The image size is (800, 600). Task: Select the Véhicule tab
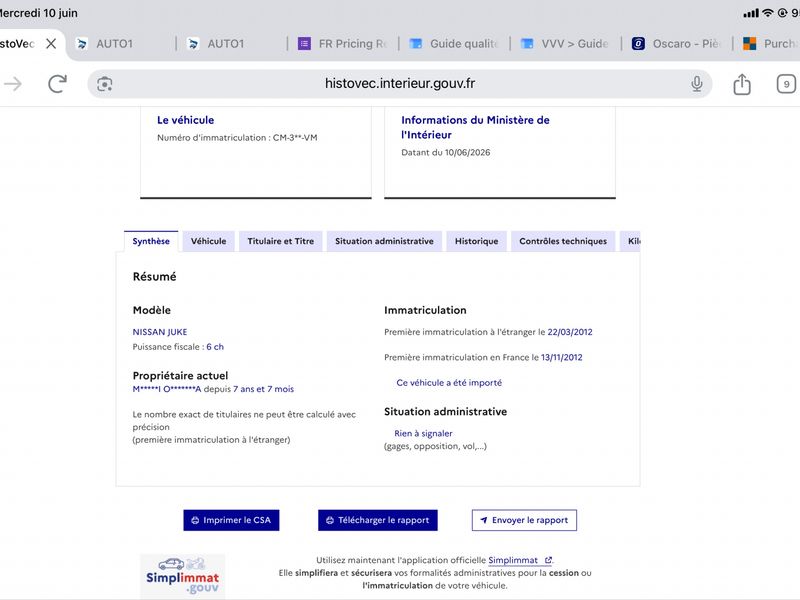pos(208,241)
